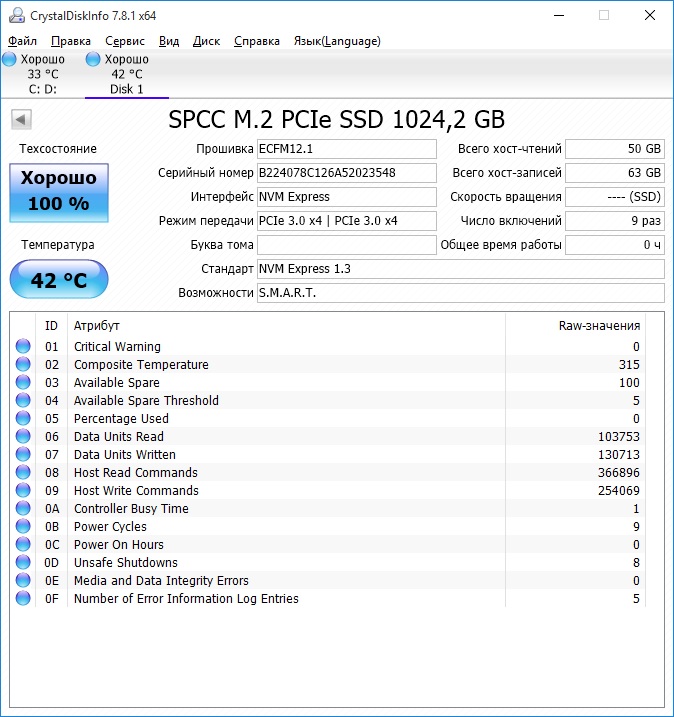
Task: Select the Data Units Read row text
Action: click(x=119, y=437)
